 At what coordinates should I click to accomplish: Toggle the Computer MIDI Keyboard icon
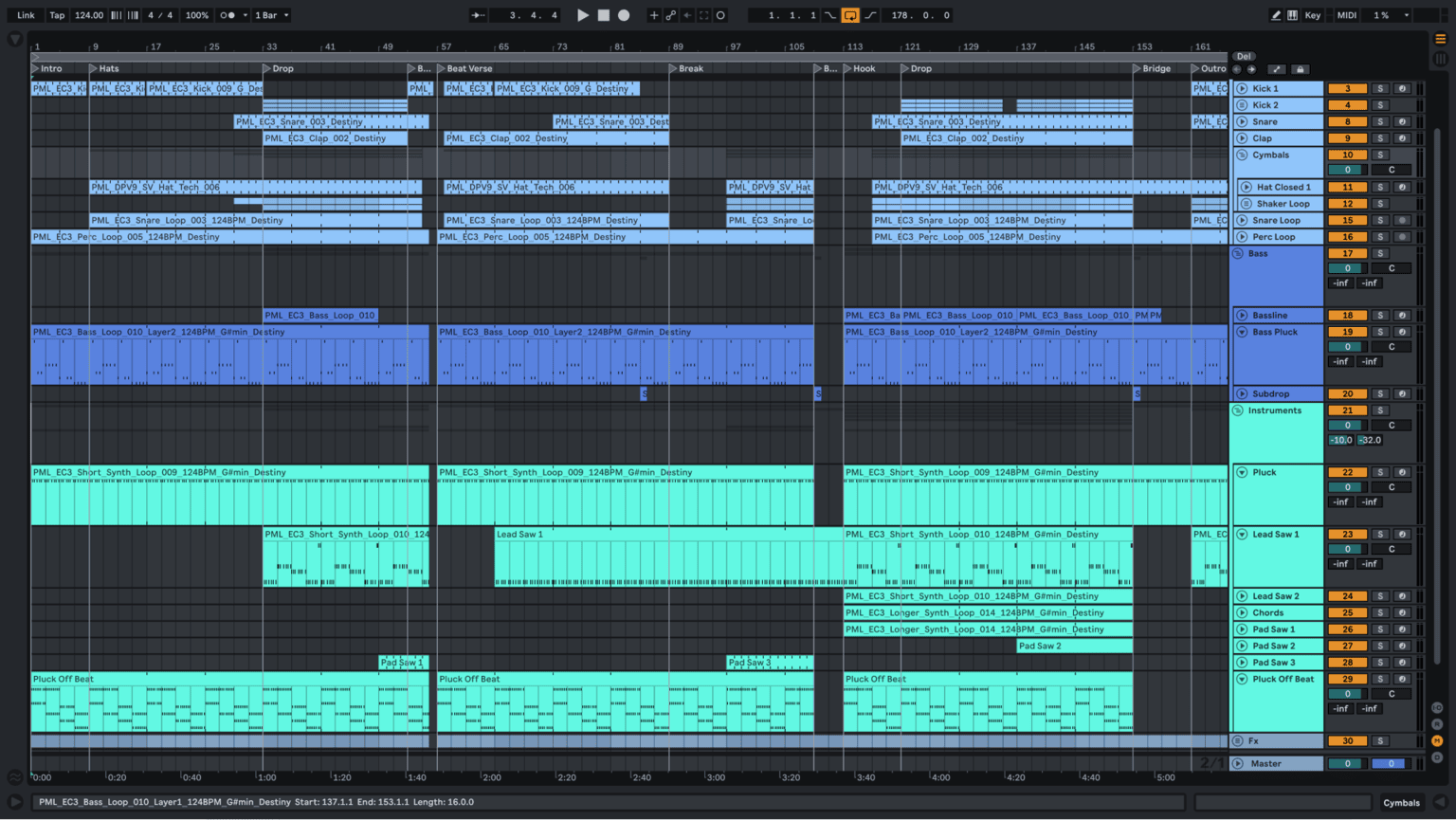(x=1292, y=15)
